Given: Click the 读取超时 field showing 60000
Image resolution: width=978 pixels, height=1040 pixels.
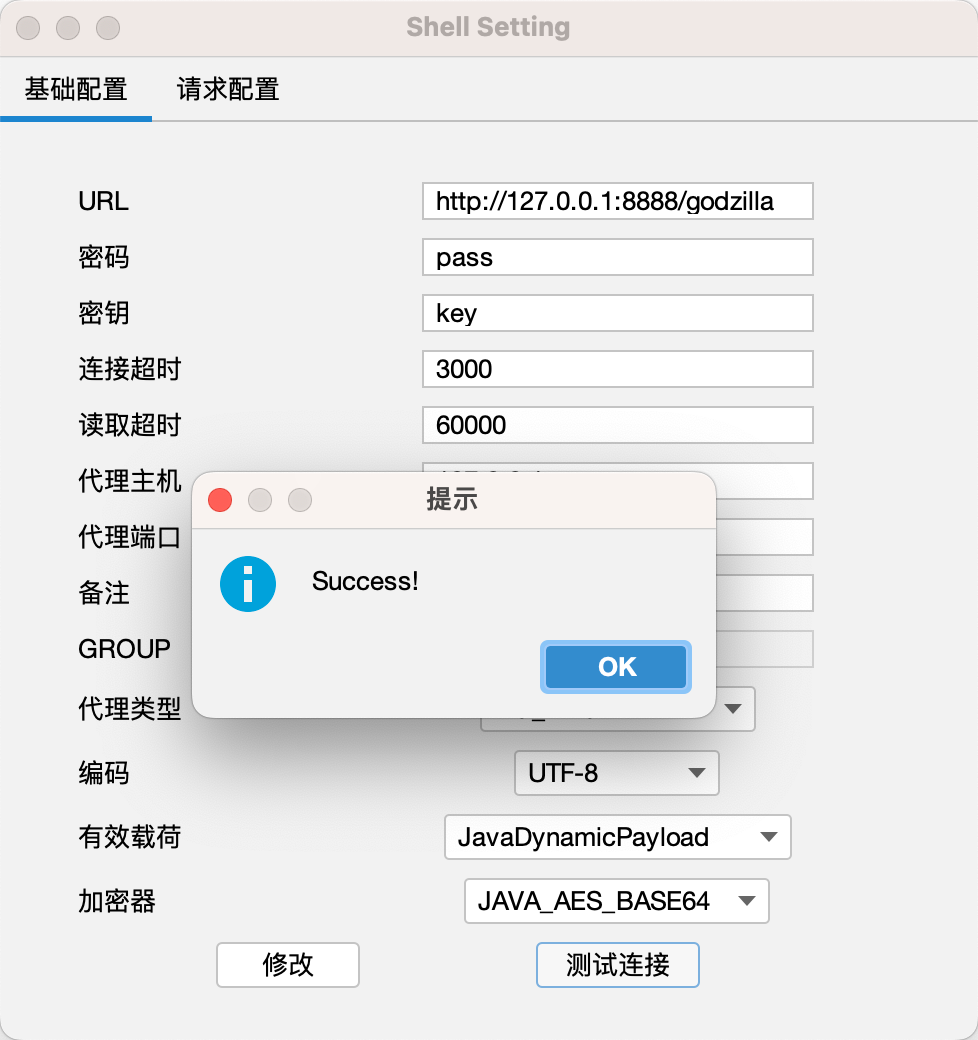Looking at the screenshot, I should (617, 425).
